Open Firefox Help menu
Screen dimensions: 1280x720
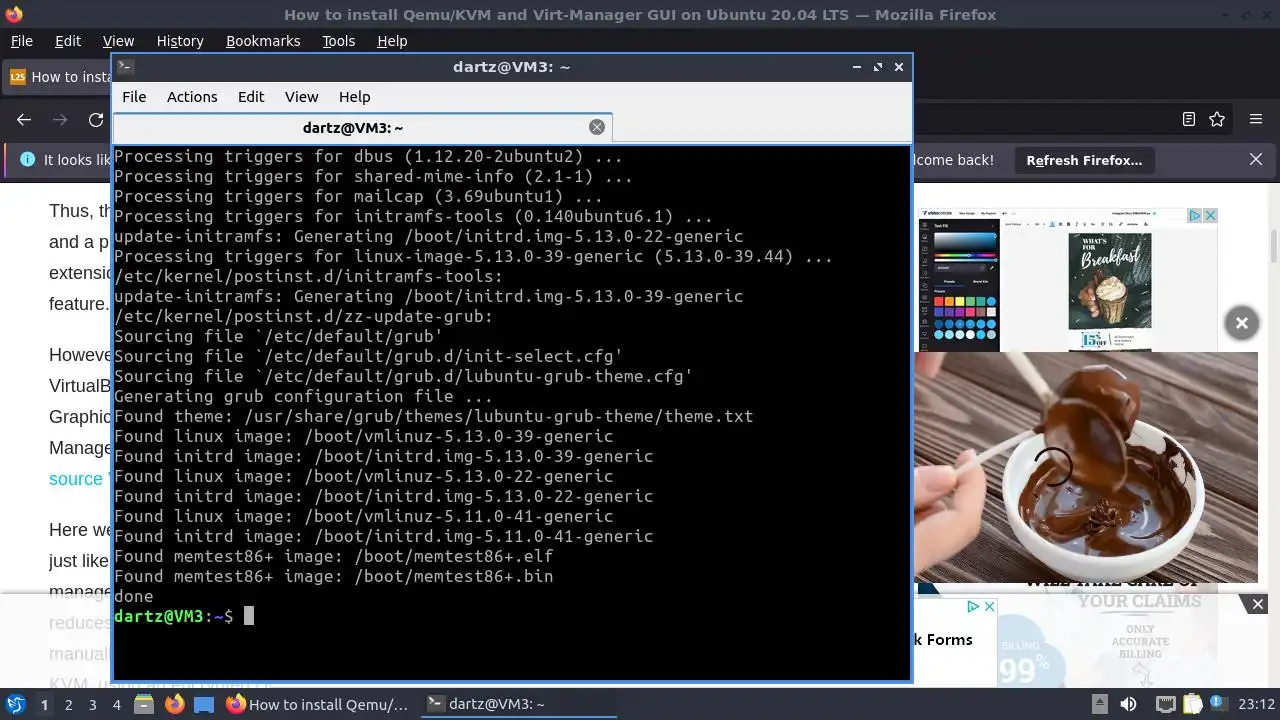pos(392,41)
